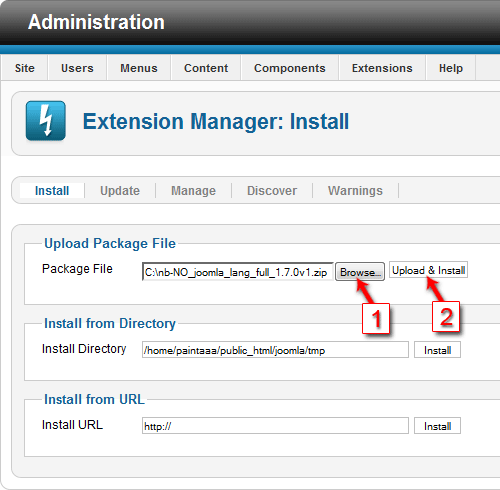This screenshot has height=490, width=500.
Task: Open the Menus menu
Action: (139, 68)
